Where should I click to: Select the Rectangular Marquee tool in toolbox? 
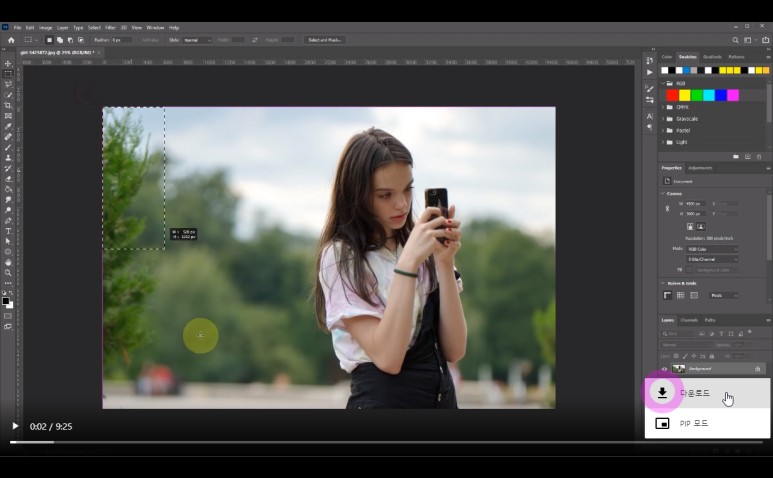coord(8,74)
